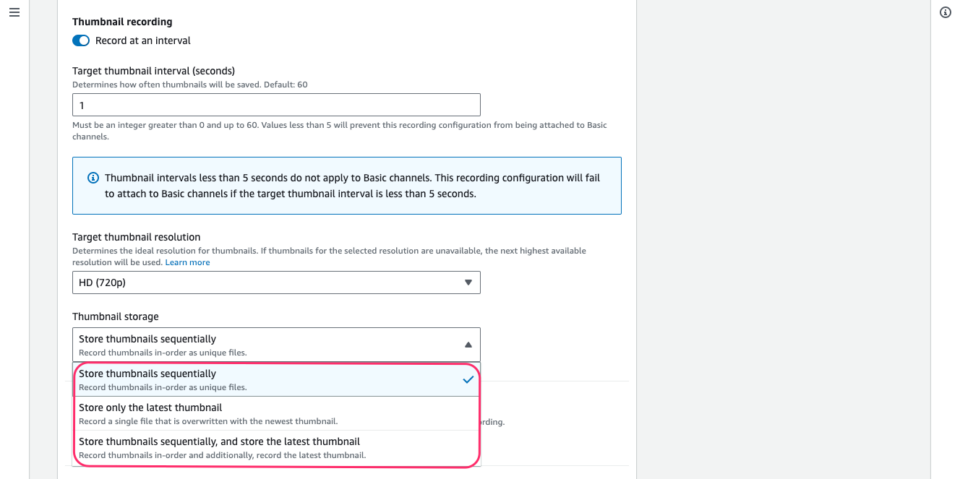Screen dimensions: 960x479
Task: Click the arrow on the resolution dropdown
Action: [468, 283]
